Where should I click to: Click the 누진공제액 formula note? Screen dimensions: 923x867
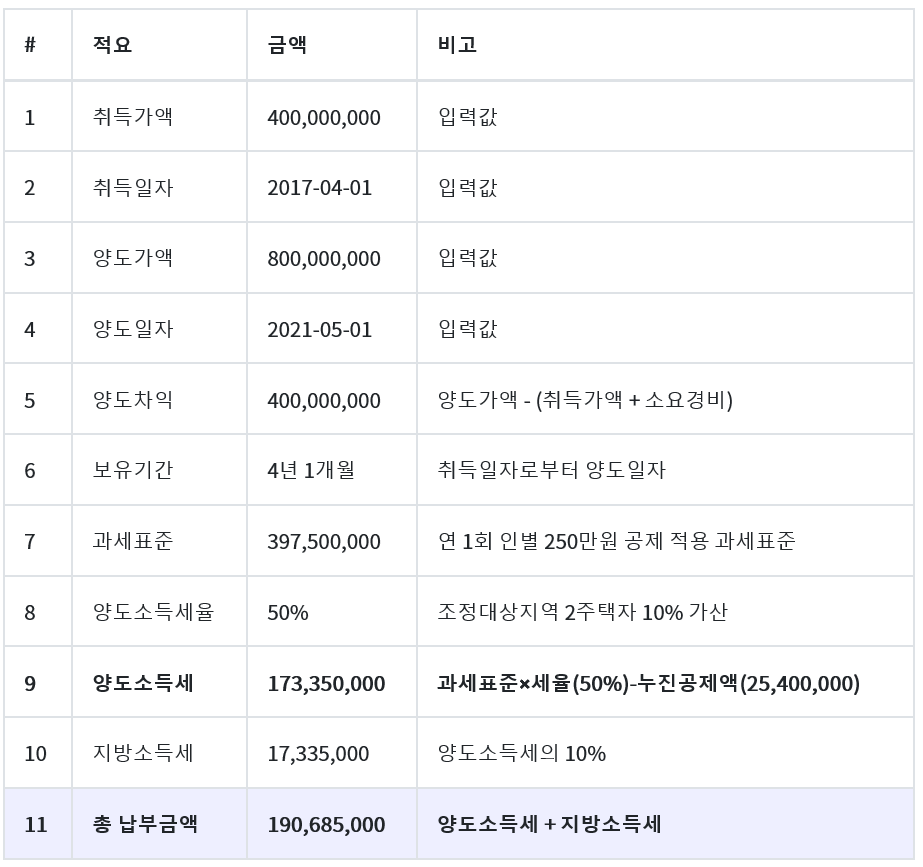point(648,683)
